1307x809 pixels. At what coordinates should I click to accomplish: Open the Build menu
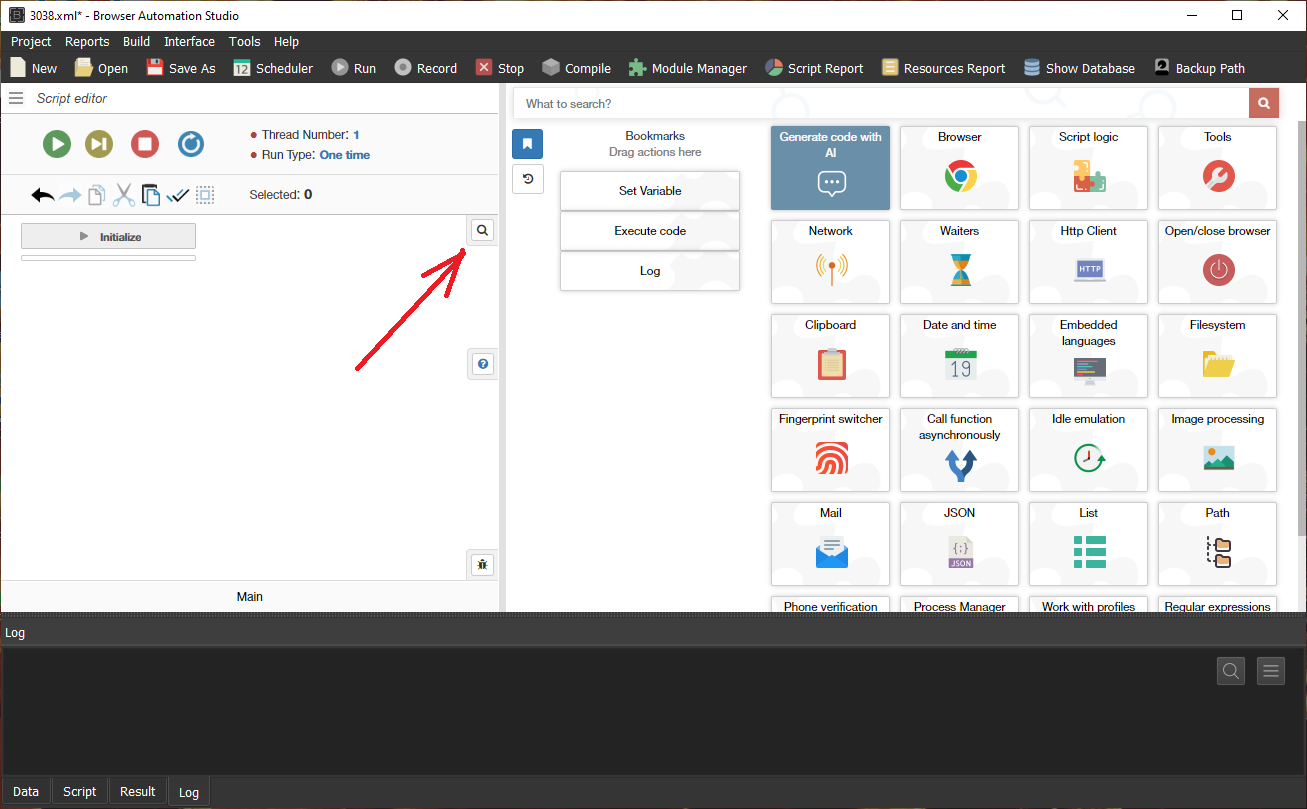(136, 42)
